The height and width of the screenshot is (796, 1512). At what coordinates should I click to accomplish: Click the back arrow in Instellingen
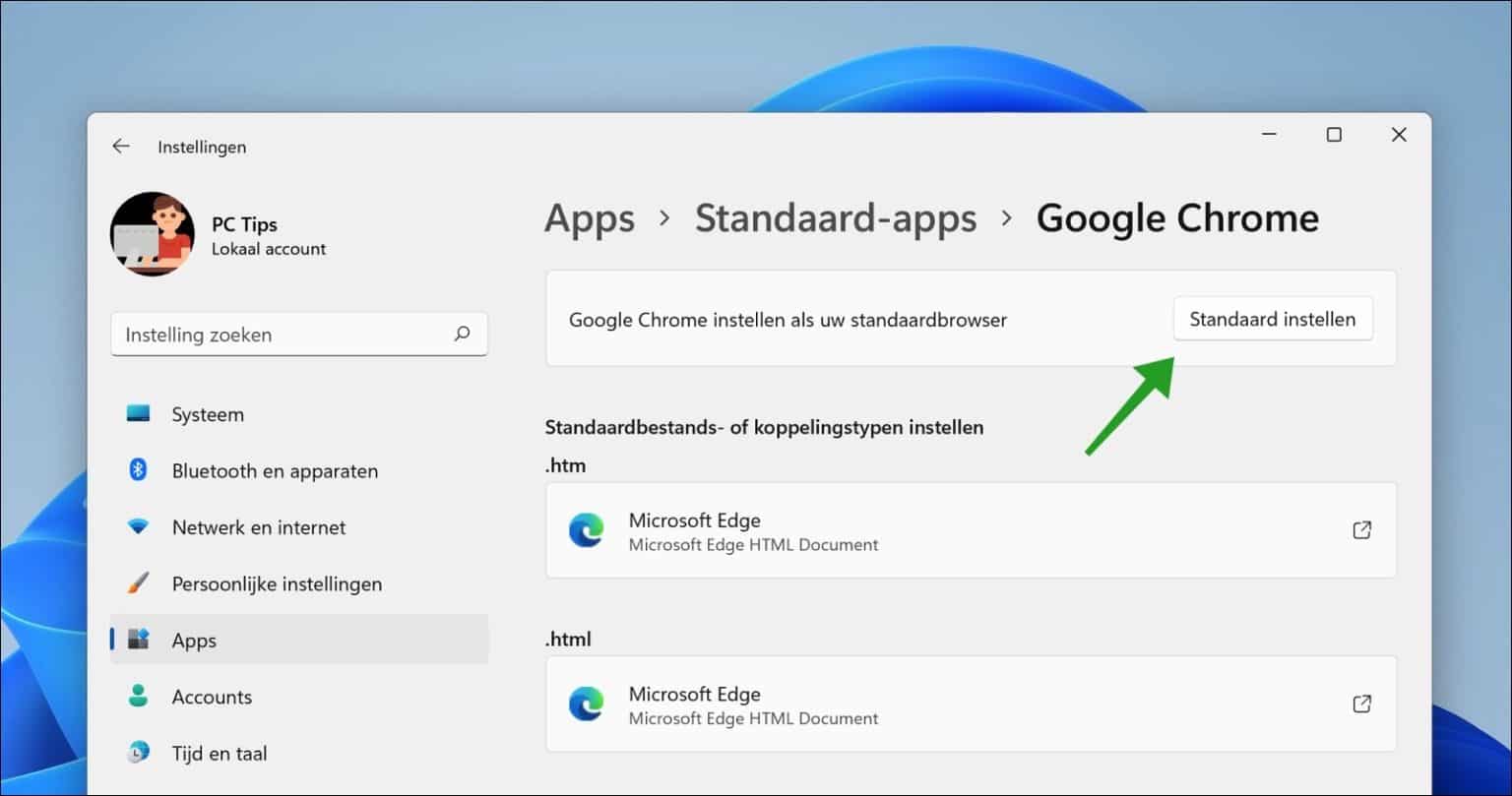coord(120,146)
